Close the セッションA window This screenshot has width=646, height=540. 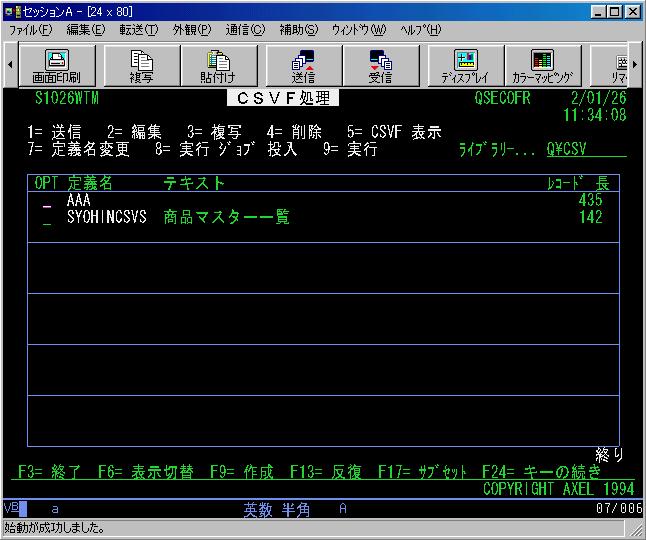pos(633,12)
